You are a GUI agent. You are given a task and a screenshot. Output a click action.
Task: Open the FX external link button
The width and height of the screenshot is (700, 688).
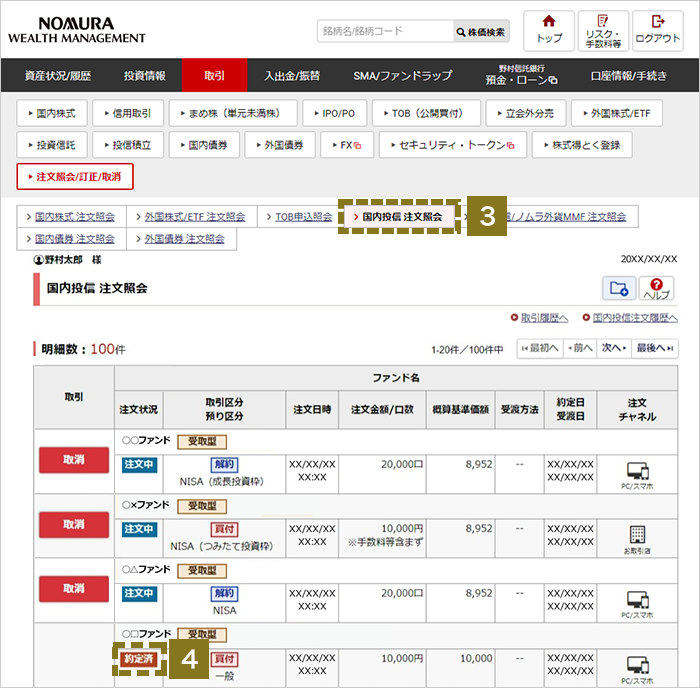click(347, 145)
